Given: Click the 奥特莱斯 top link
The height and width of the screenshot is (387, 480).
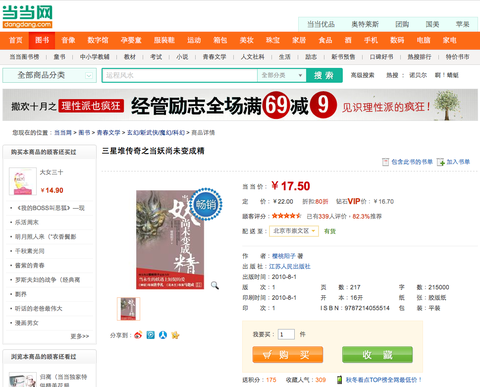Looking at the screenshot, I should click(365, 24).
